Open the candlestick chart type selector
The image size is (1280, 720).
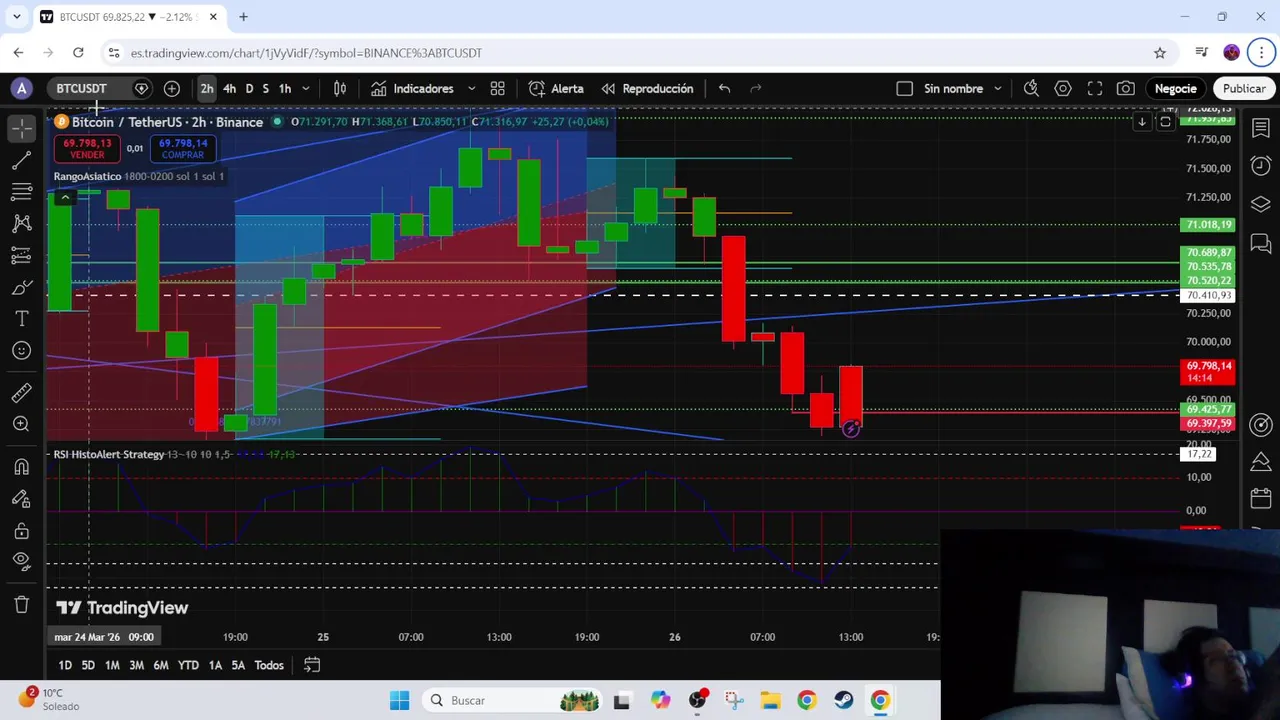(x=340, y=89)
